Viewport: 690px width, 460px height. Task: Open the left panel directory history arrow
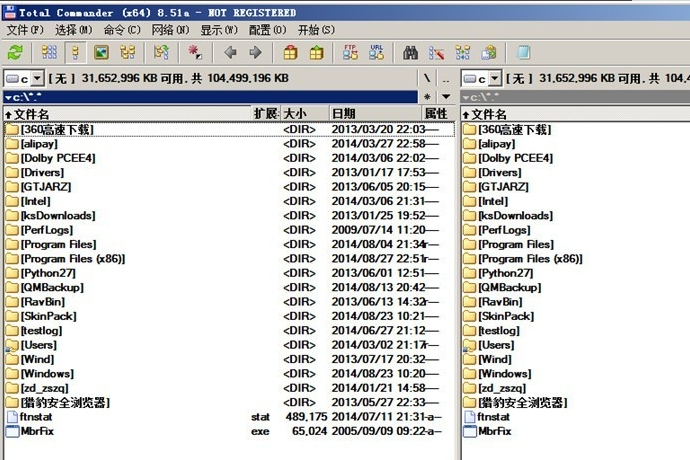tap(446, 96)
